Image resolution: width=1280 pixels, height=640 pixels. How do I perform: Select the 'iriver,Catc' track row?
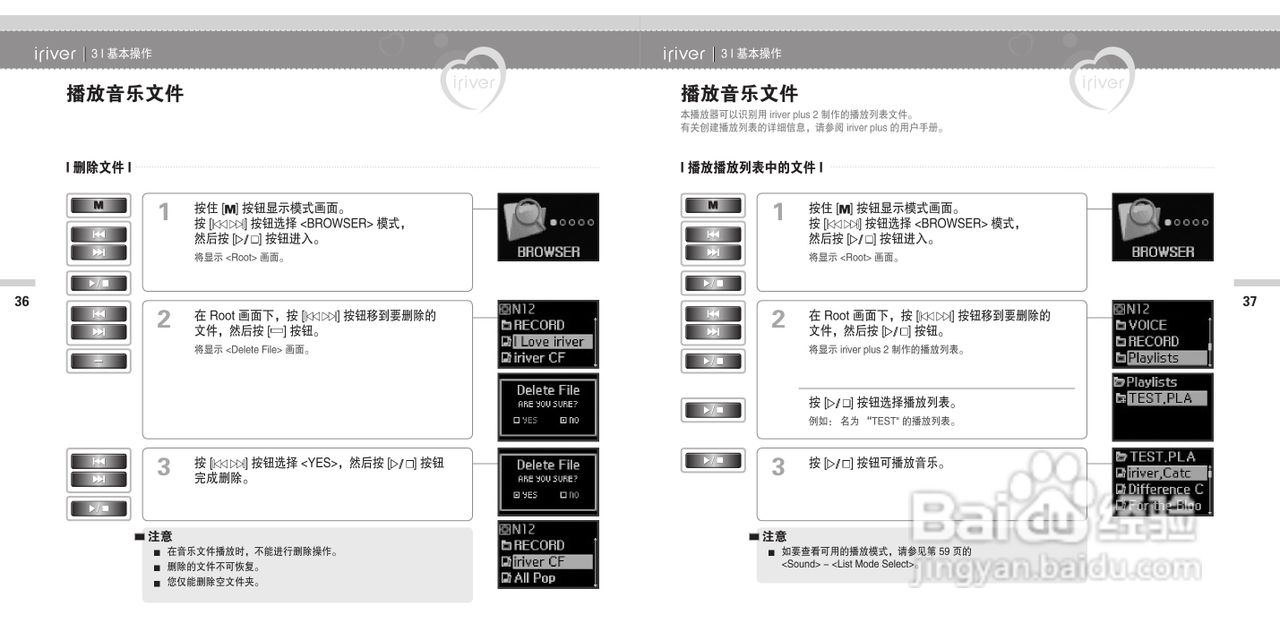pos(1160,473)
